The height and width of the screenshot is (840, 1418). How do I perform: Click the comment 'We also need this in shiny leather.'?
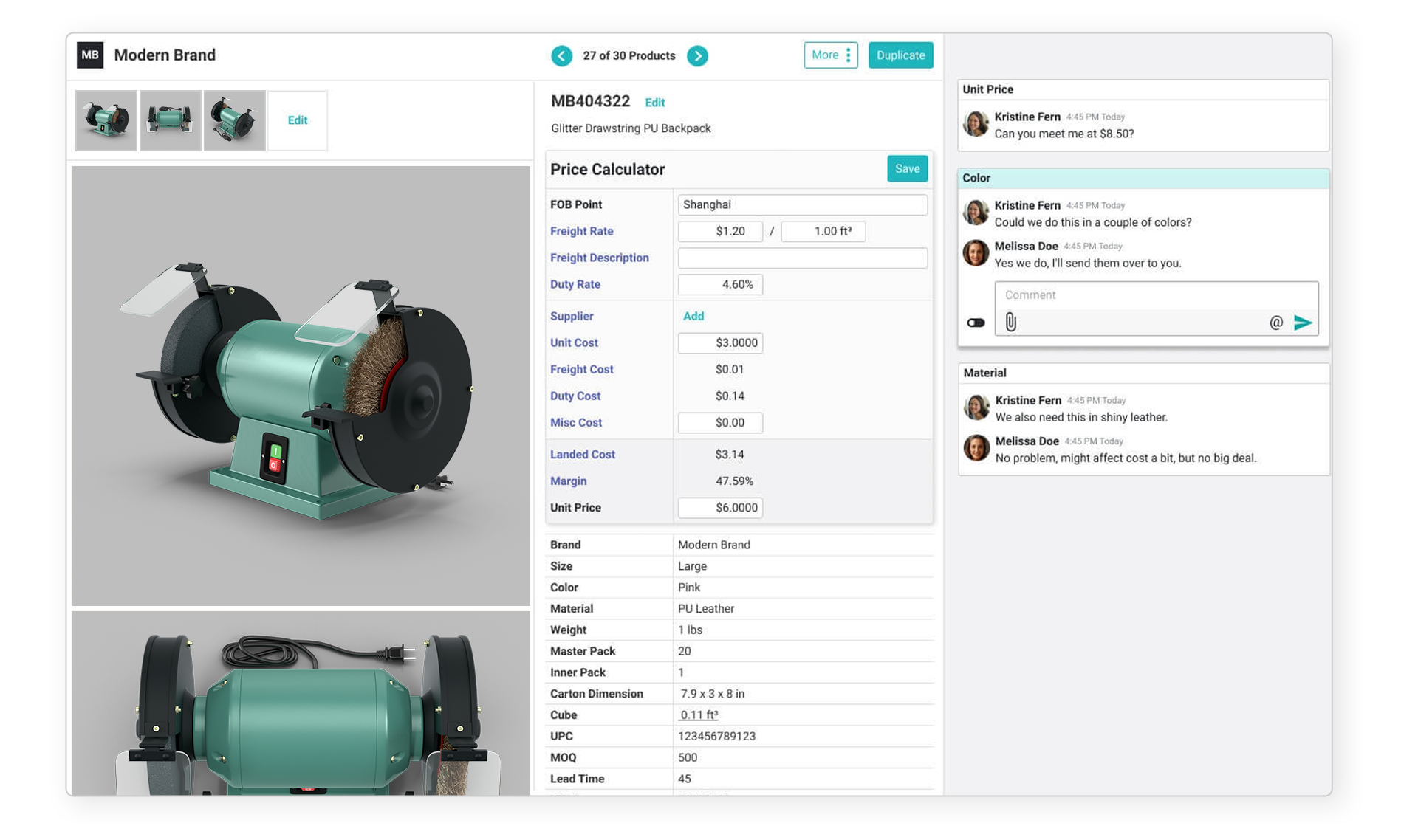[1081, 417]
